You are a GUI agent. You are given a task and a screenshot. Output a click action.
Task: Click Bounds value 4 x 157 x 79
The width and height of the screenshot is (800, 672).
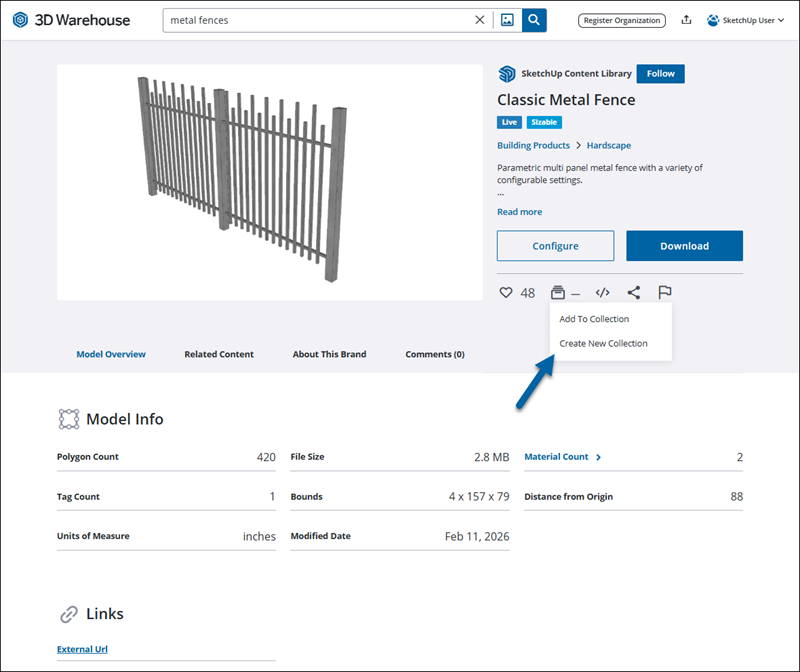coord(479,496)
